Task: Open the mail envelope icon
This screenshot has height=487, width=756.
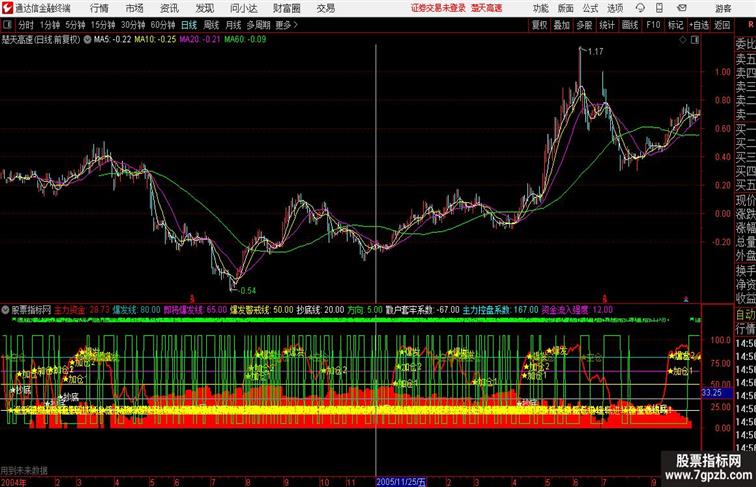Action: coord(682,8)
